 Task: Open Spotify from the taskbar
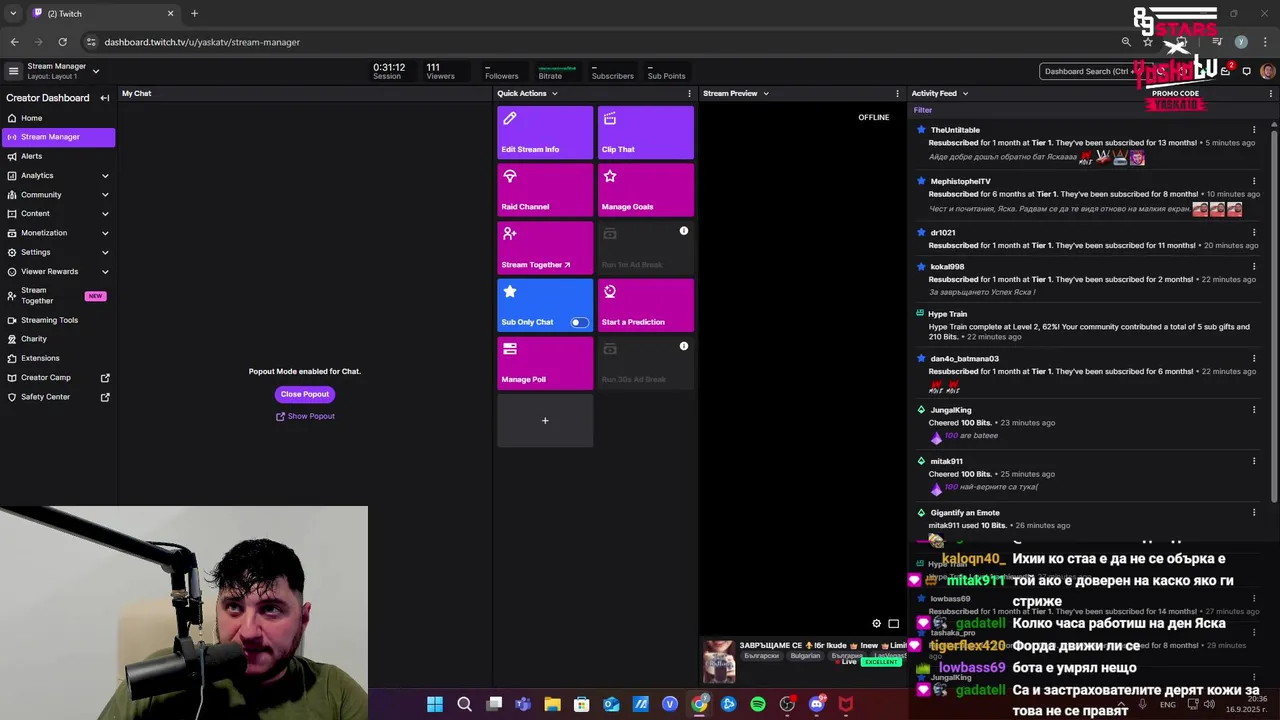(758, 704)
